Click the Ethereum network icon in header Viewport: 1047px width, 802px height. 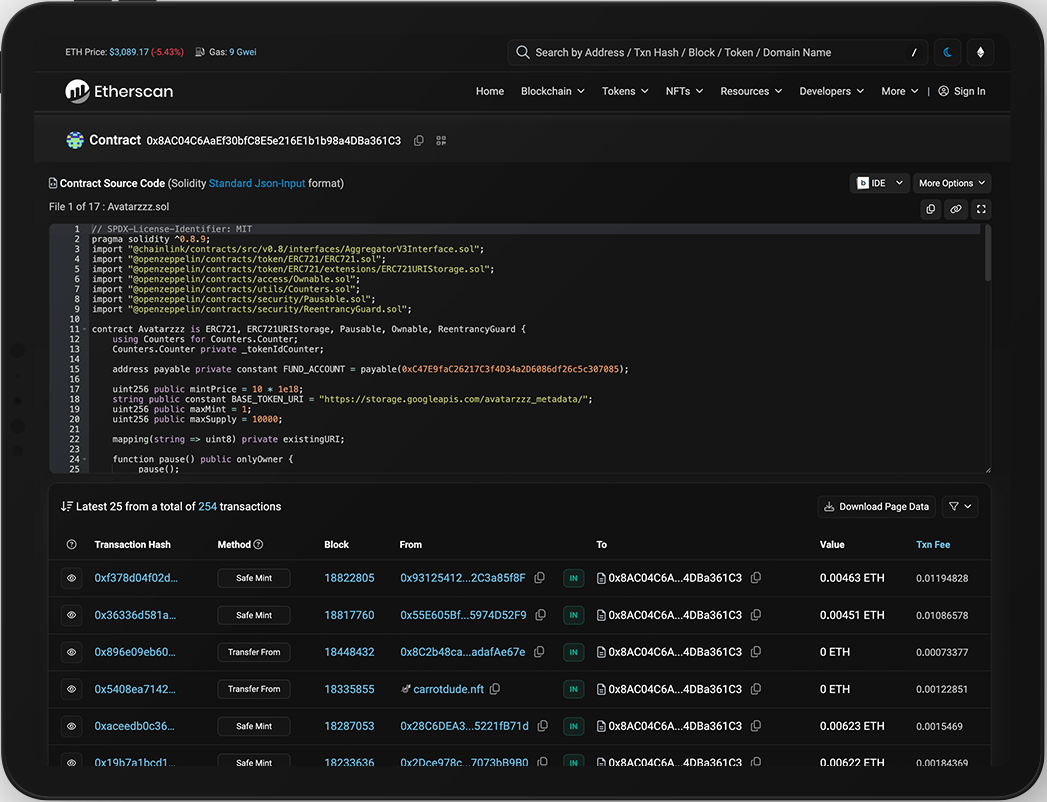tap(980, 53)
